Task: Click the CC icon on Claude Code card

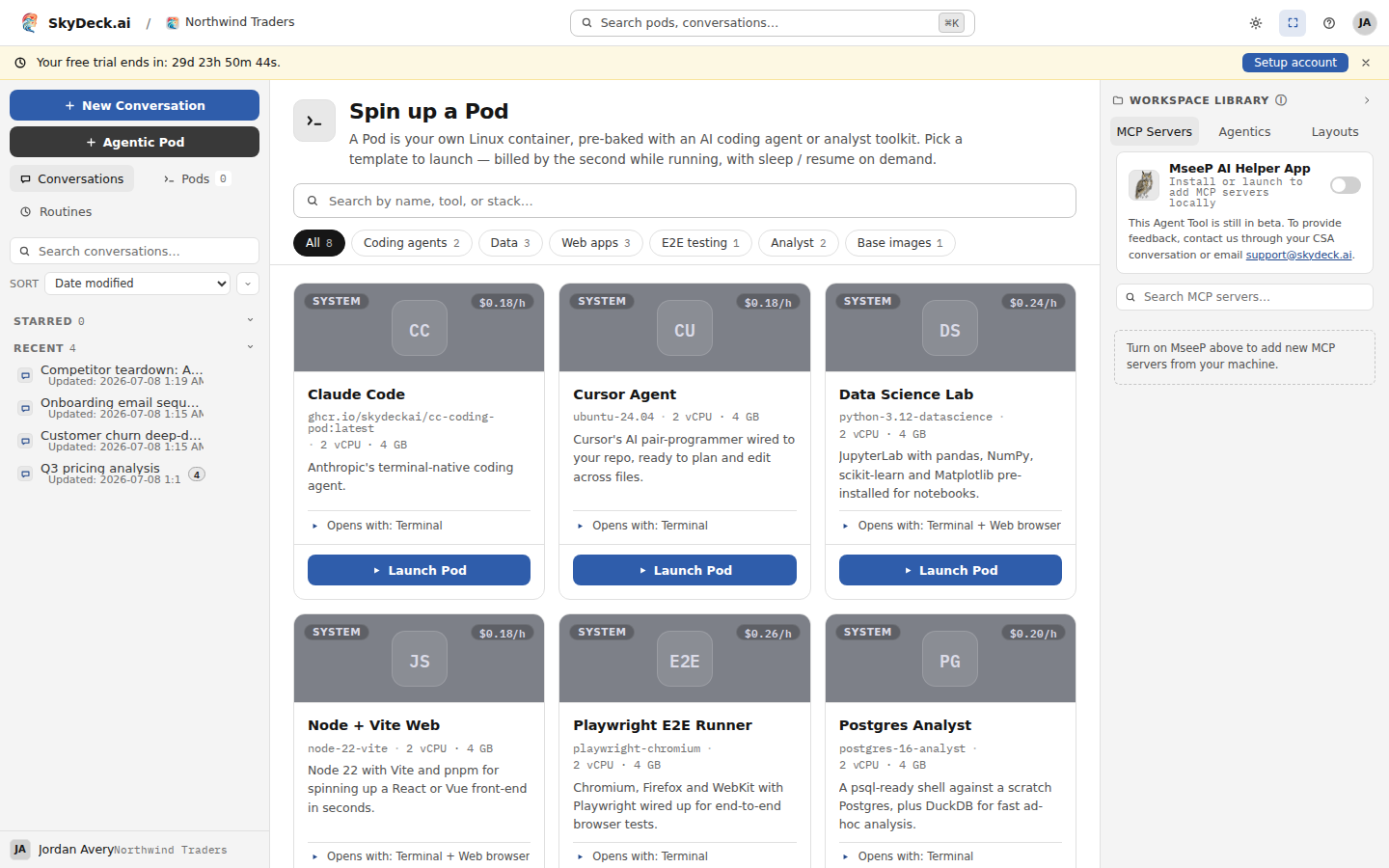Action: tap(420, 328)
